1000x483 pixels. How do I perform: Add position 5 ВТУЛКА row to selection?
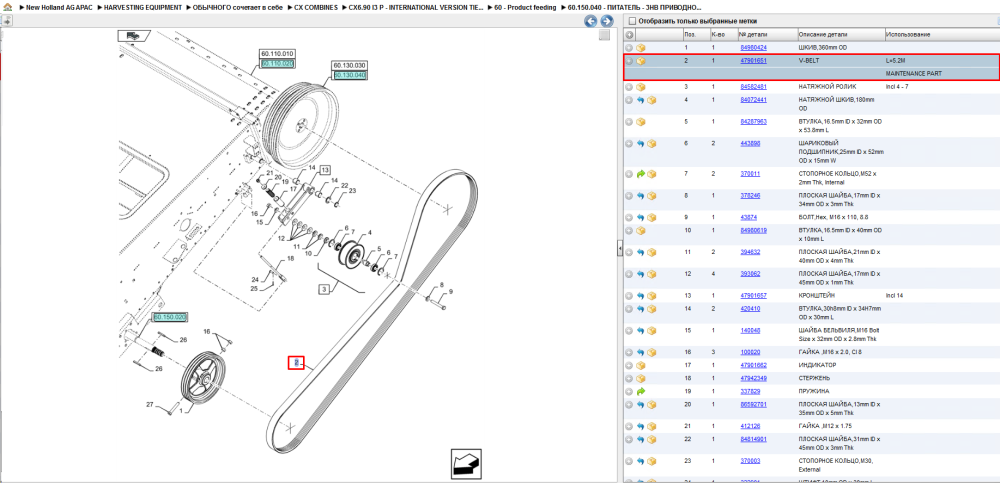[x=629, y=121]
